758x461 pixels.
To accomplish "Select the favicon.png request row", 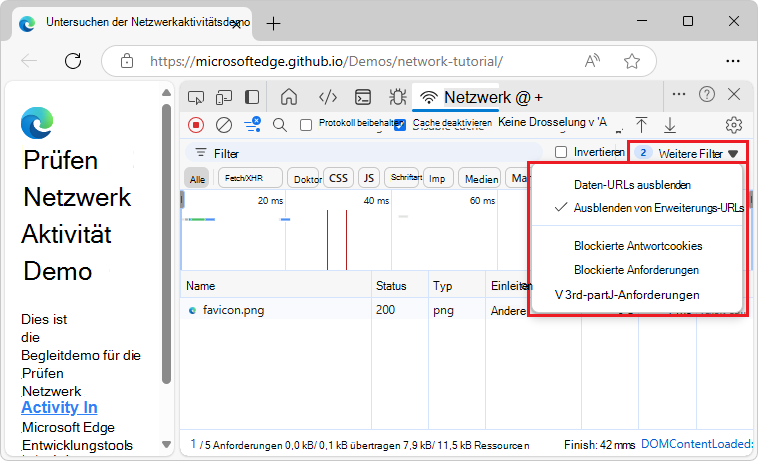I will 355,310.
